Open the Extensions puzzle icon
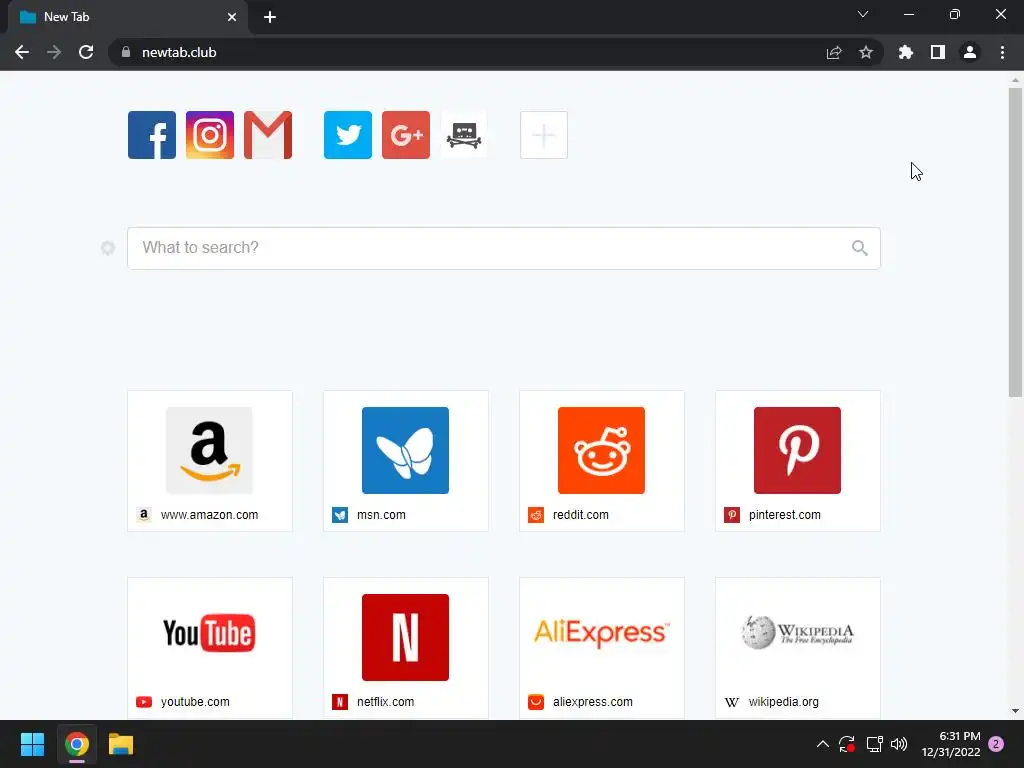Viewport: 1024px width, 768px height. [906, 52]
